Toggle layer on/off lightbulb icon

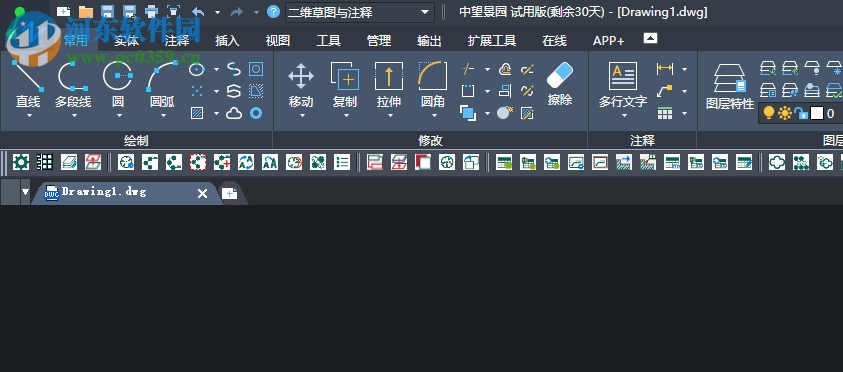[x=769, y=113]
